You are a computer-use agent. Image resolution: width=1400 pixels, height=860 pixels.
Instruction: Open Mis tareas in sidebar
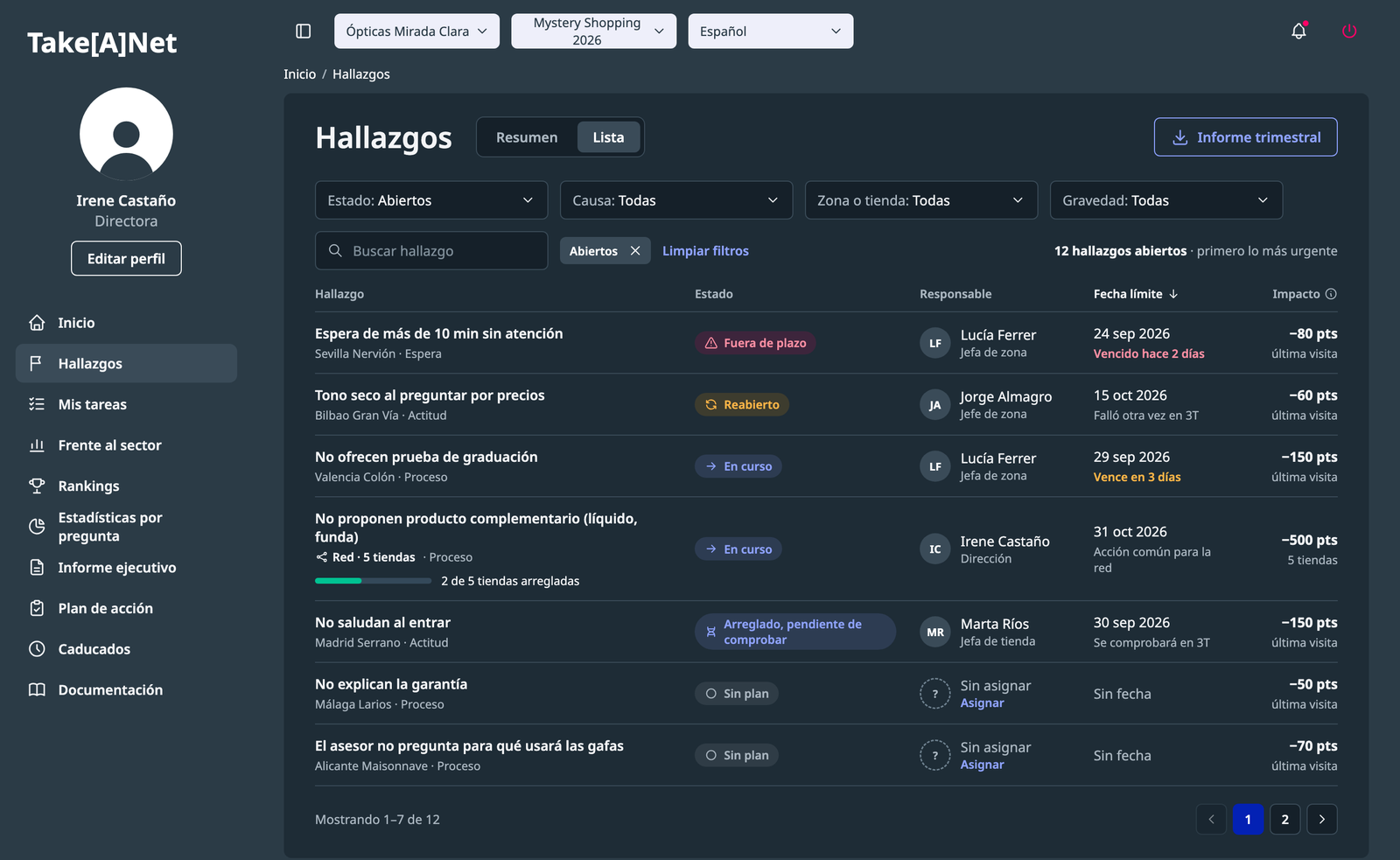tap(126, 404)
